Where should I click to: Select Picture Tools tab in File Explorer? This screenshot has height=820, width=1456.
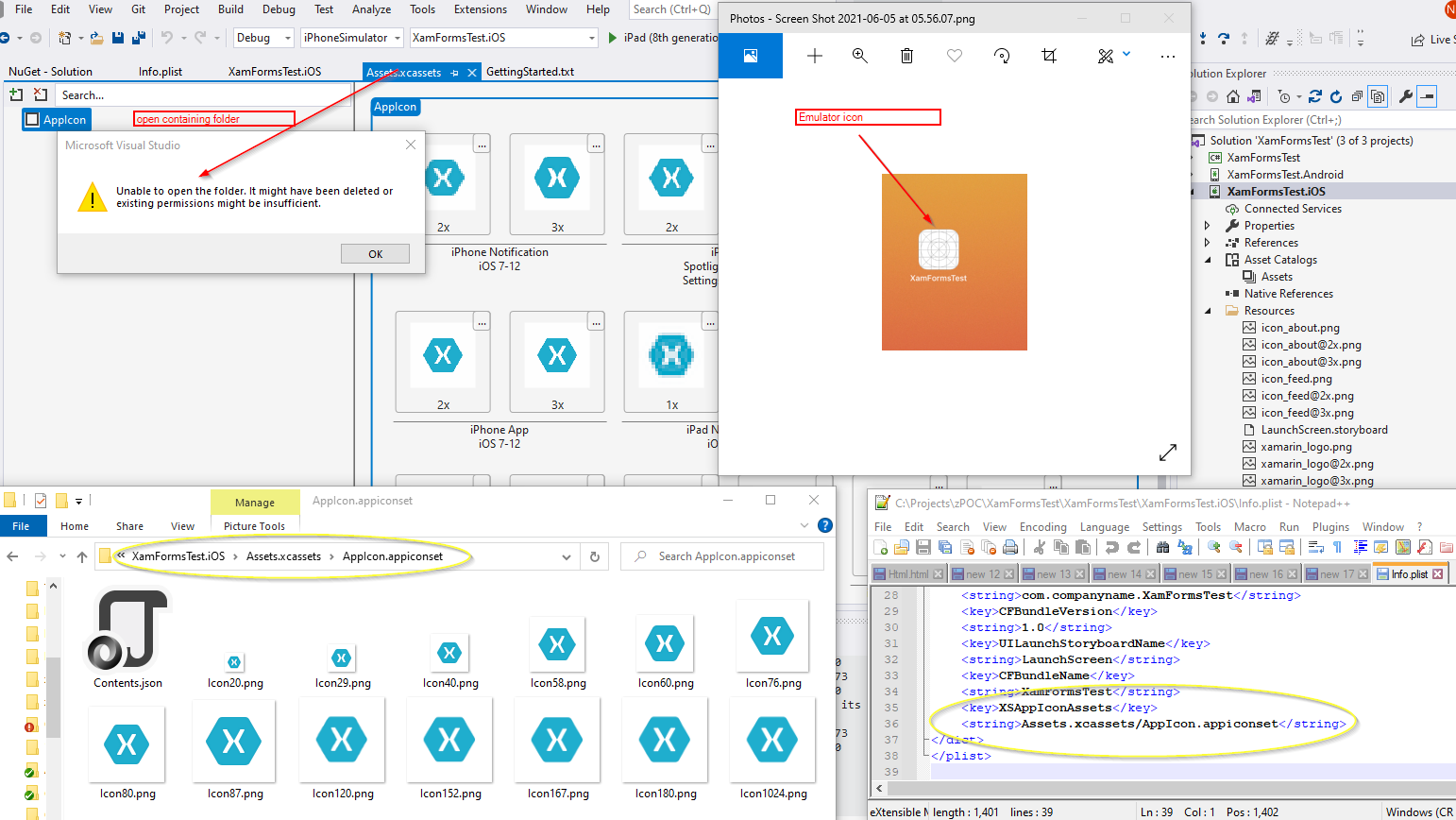254,526
